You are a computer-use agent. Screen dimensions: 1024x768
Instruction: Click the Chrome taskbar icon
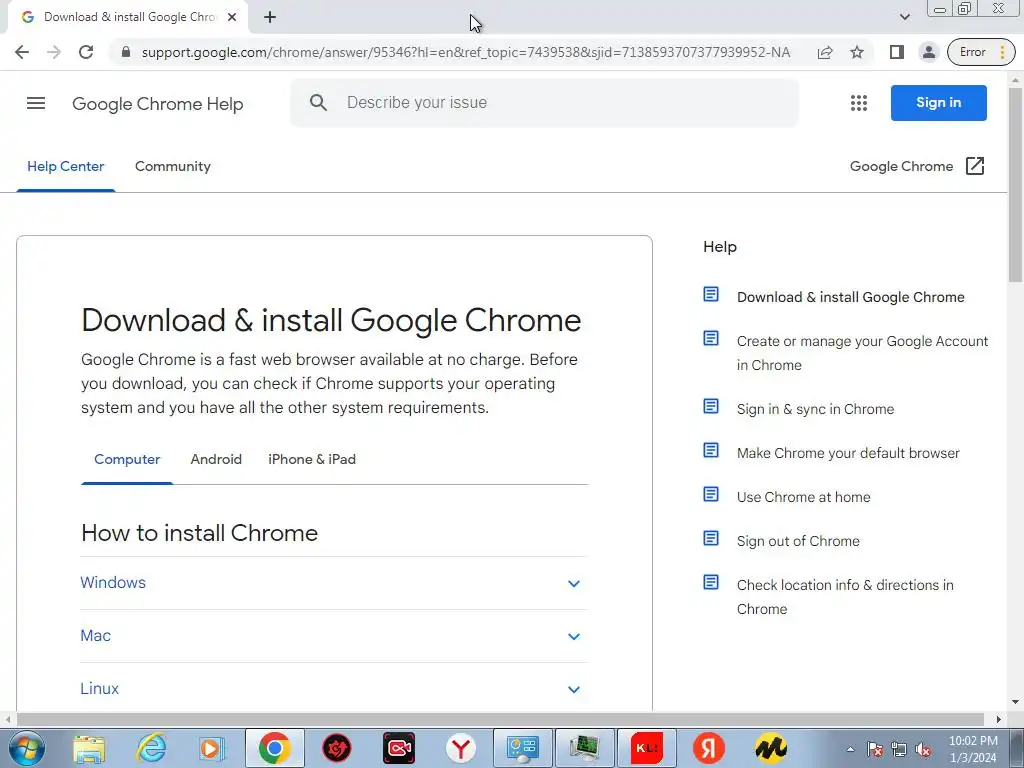(274, 748)
